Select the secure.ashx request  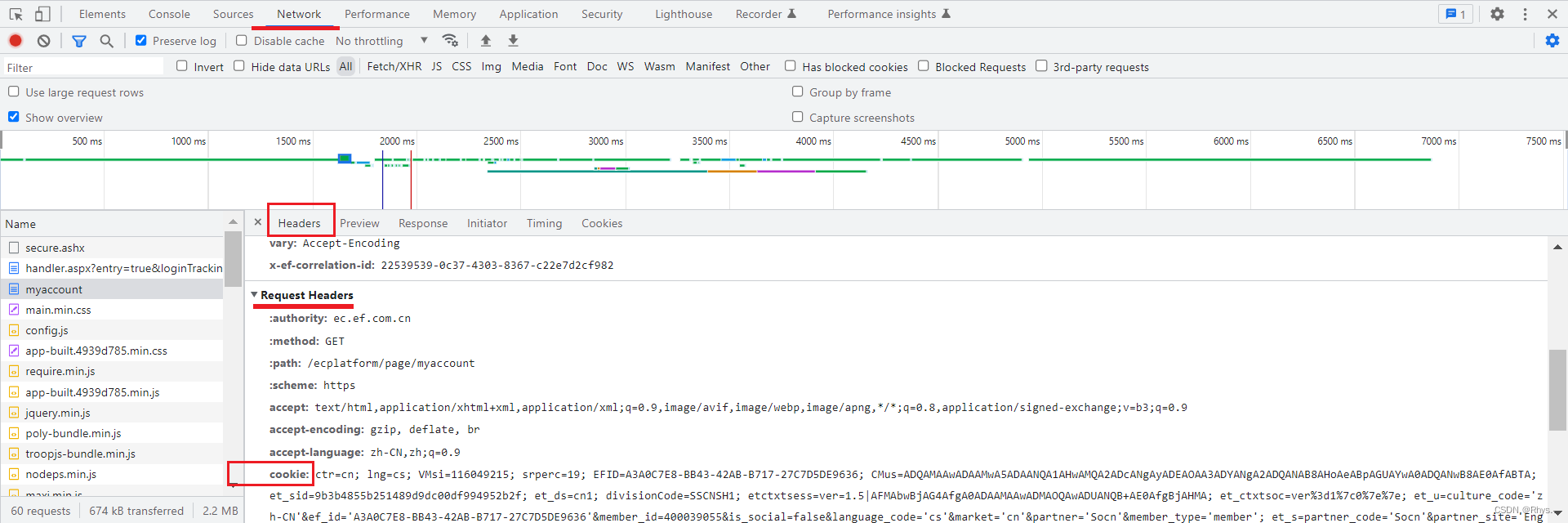click(x=112, y=248)
